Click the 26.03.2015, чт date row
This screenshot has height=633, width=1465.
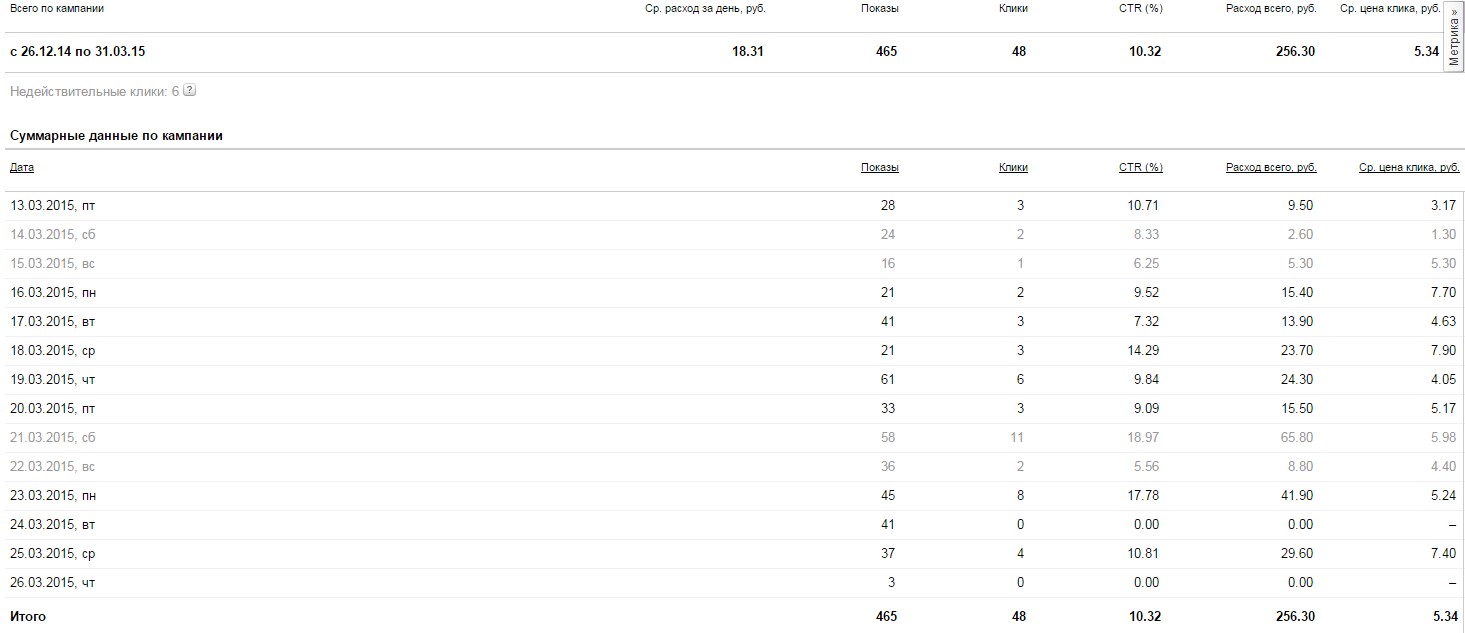(53, 583)
